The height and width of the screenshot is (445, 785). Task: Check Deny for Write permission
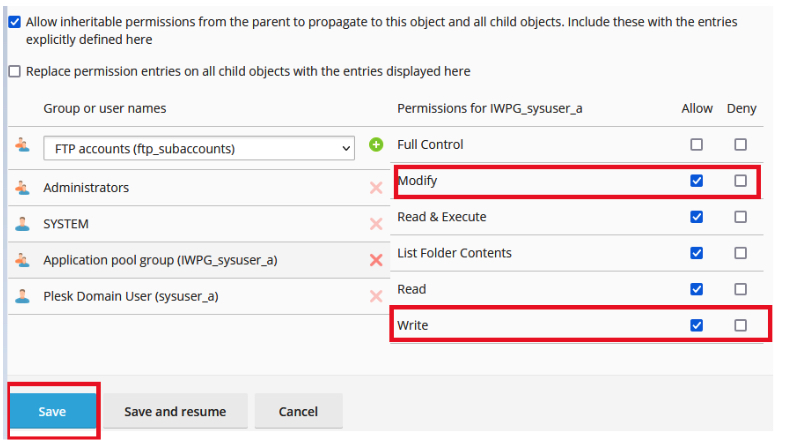[740, 325]
